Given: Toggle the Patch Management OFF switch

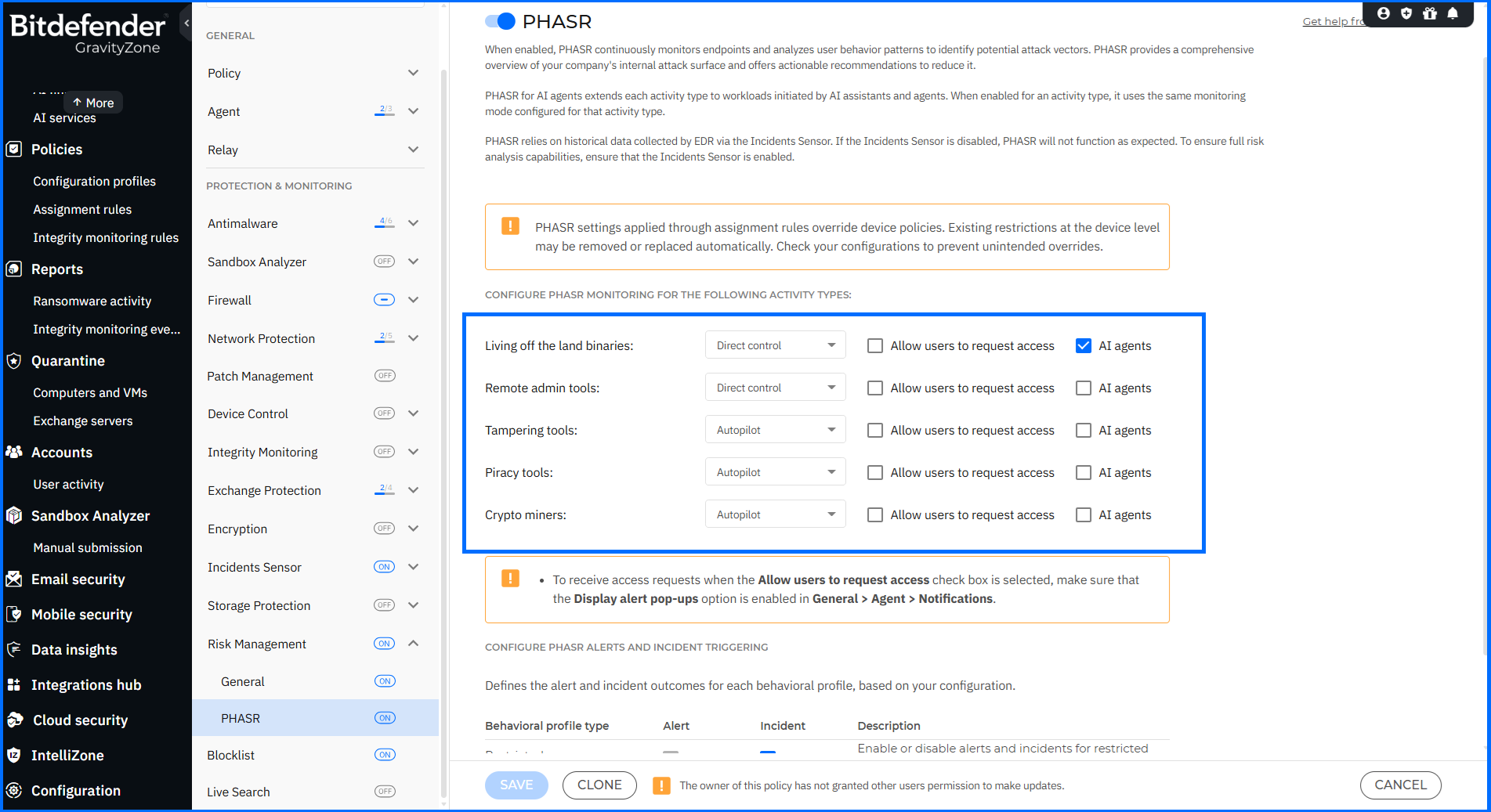Looking at the screenshot, I should (x=384, y=376).
